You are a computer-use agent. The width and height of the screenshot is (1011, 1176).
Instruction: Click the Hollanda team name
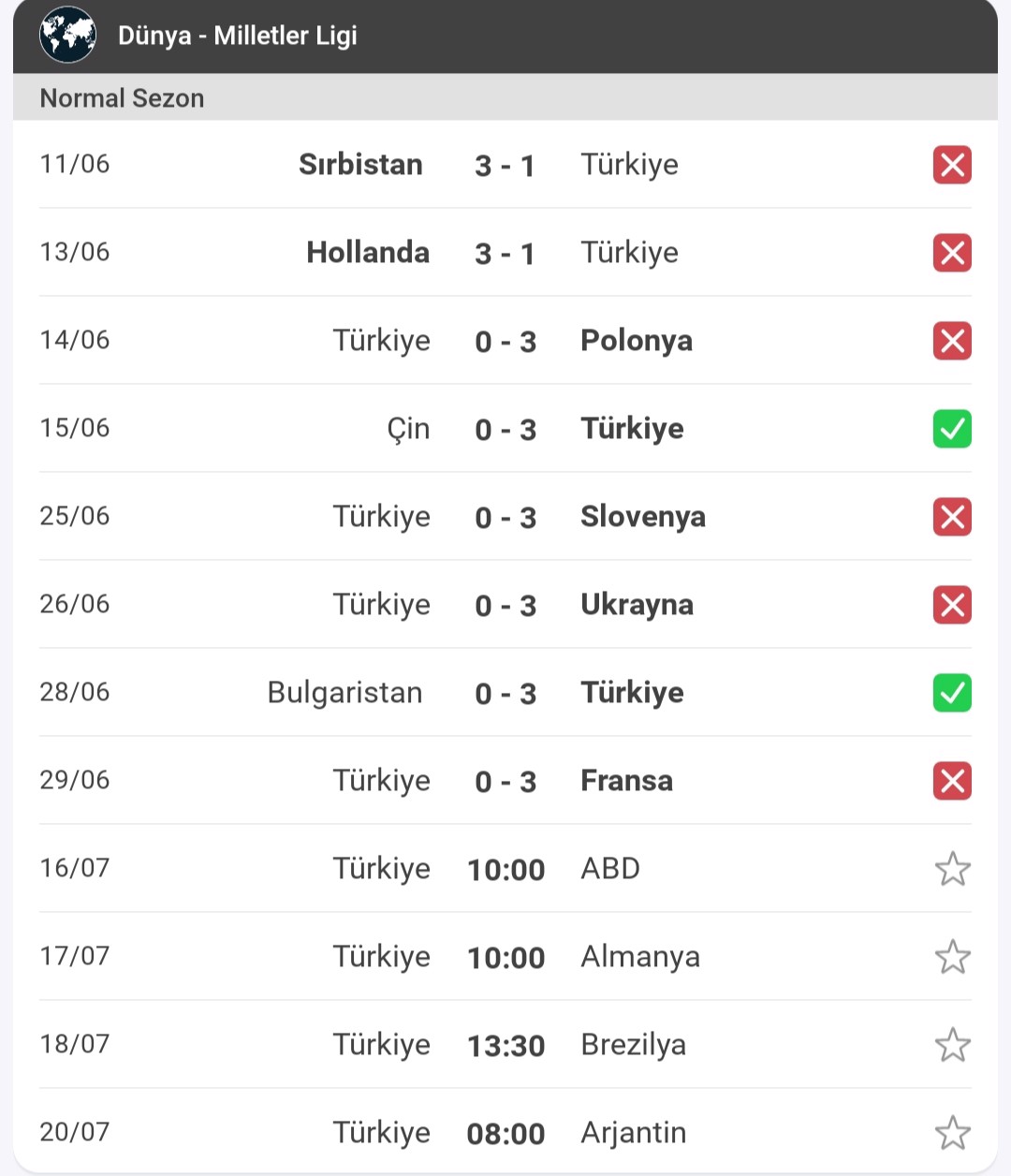pos(368,253)
